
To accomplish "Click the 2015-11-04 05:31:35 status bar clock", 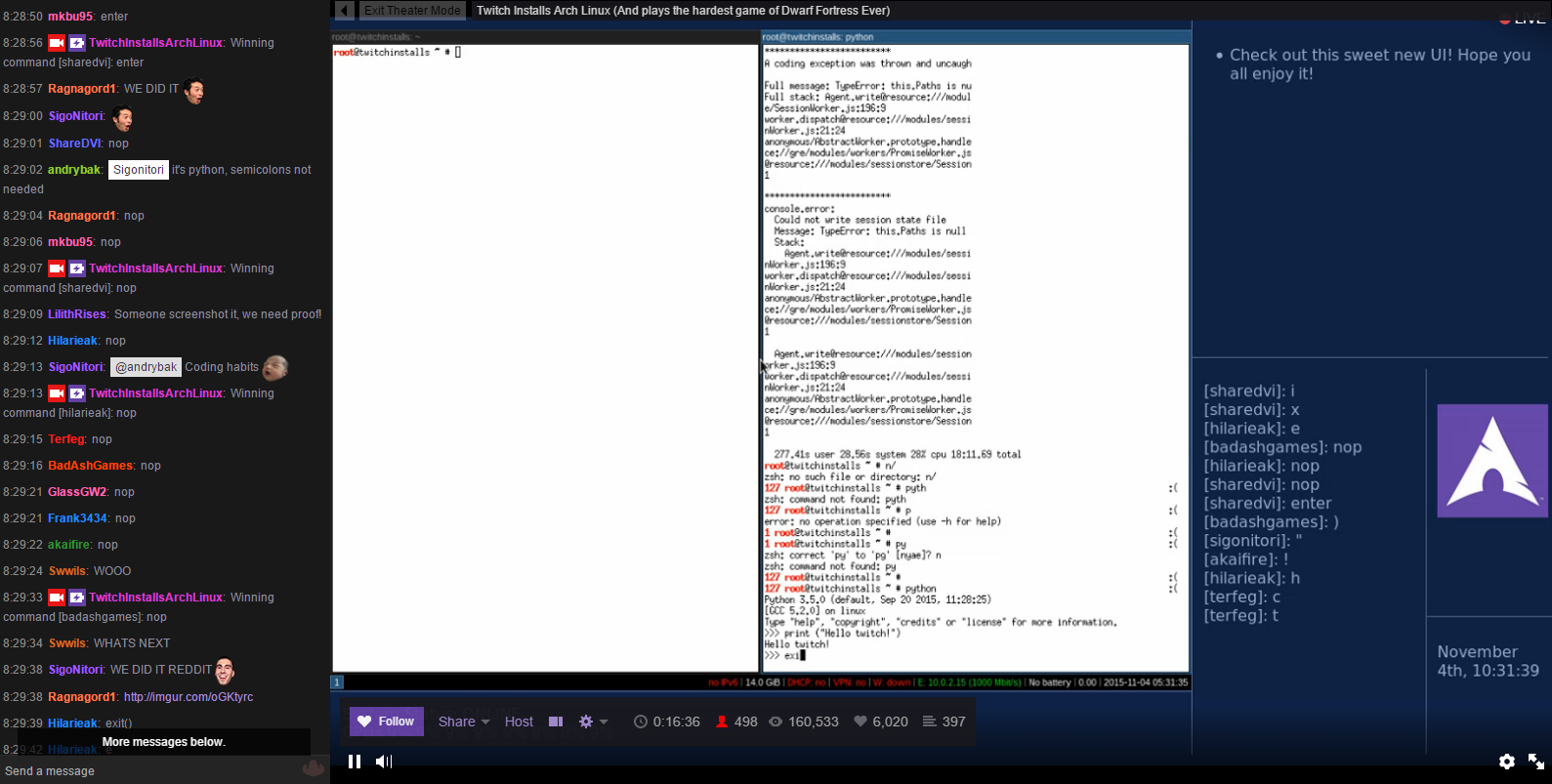I will pos(1146,682).
